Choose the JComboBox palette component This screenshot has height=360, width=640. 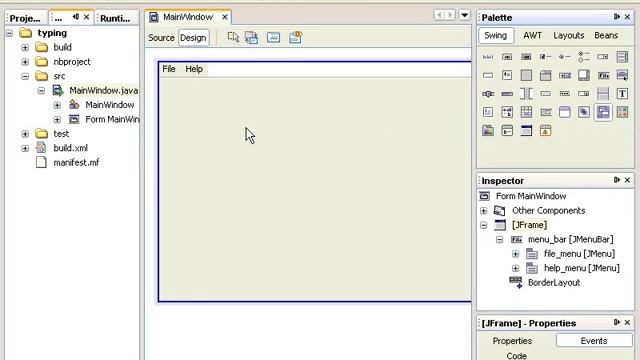[603, 57]
